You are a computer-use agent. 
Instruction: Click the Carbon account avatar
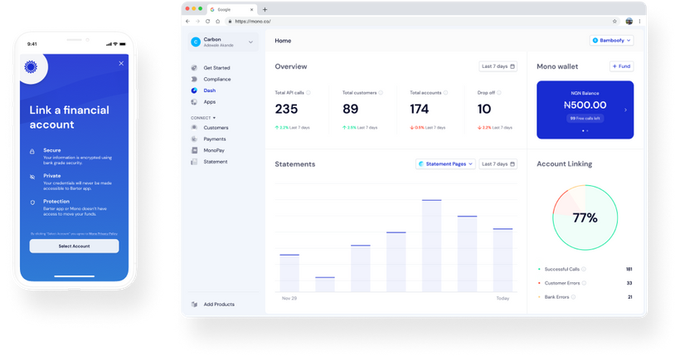click(196, 42)
